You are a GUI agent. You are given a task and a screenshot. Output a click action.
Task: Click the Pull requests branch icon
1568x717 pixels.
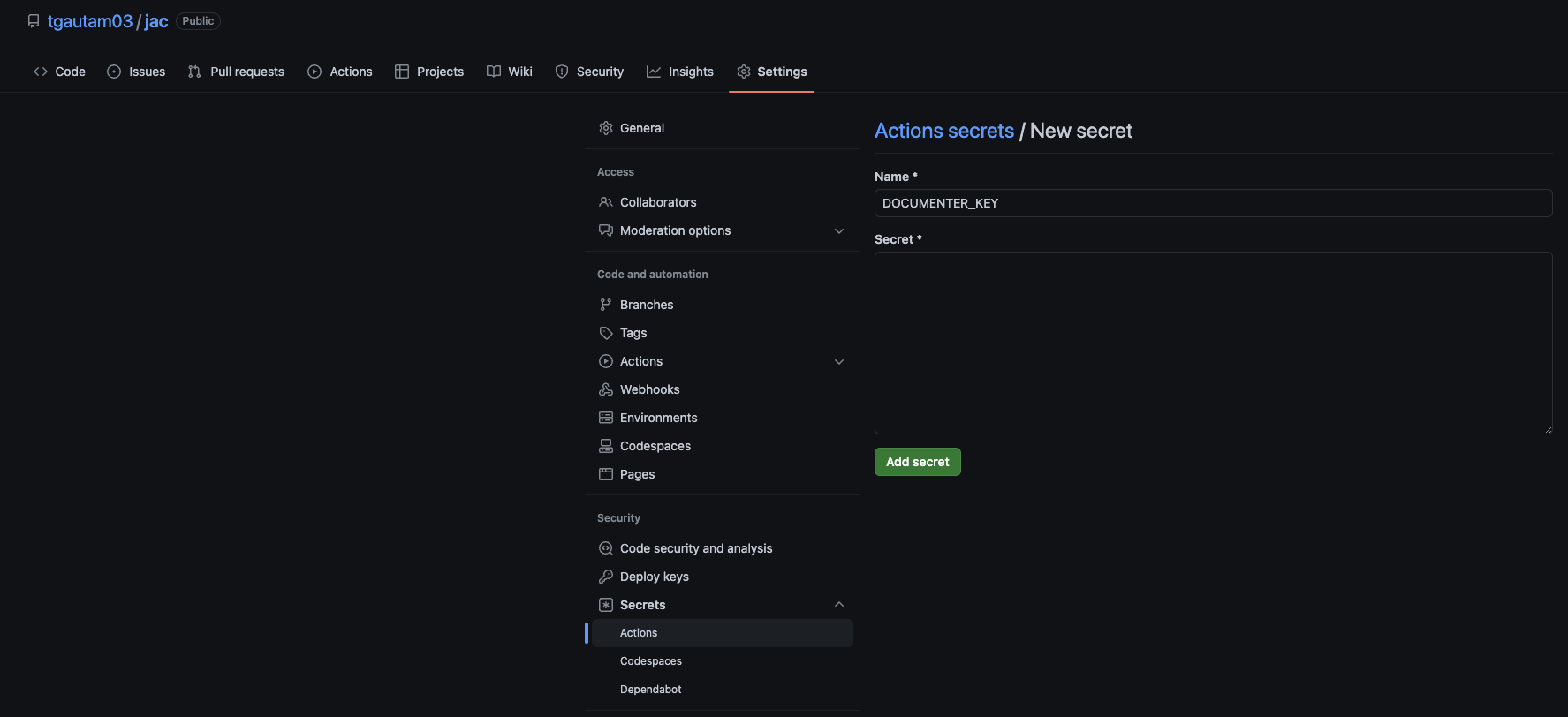pos(194,72)
